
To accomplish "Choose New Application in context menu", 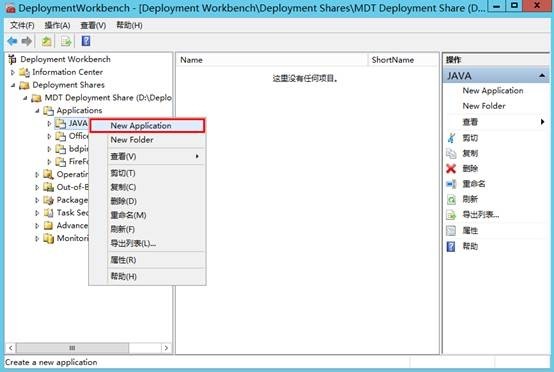I will click(147, 126).
